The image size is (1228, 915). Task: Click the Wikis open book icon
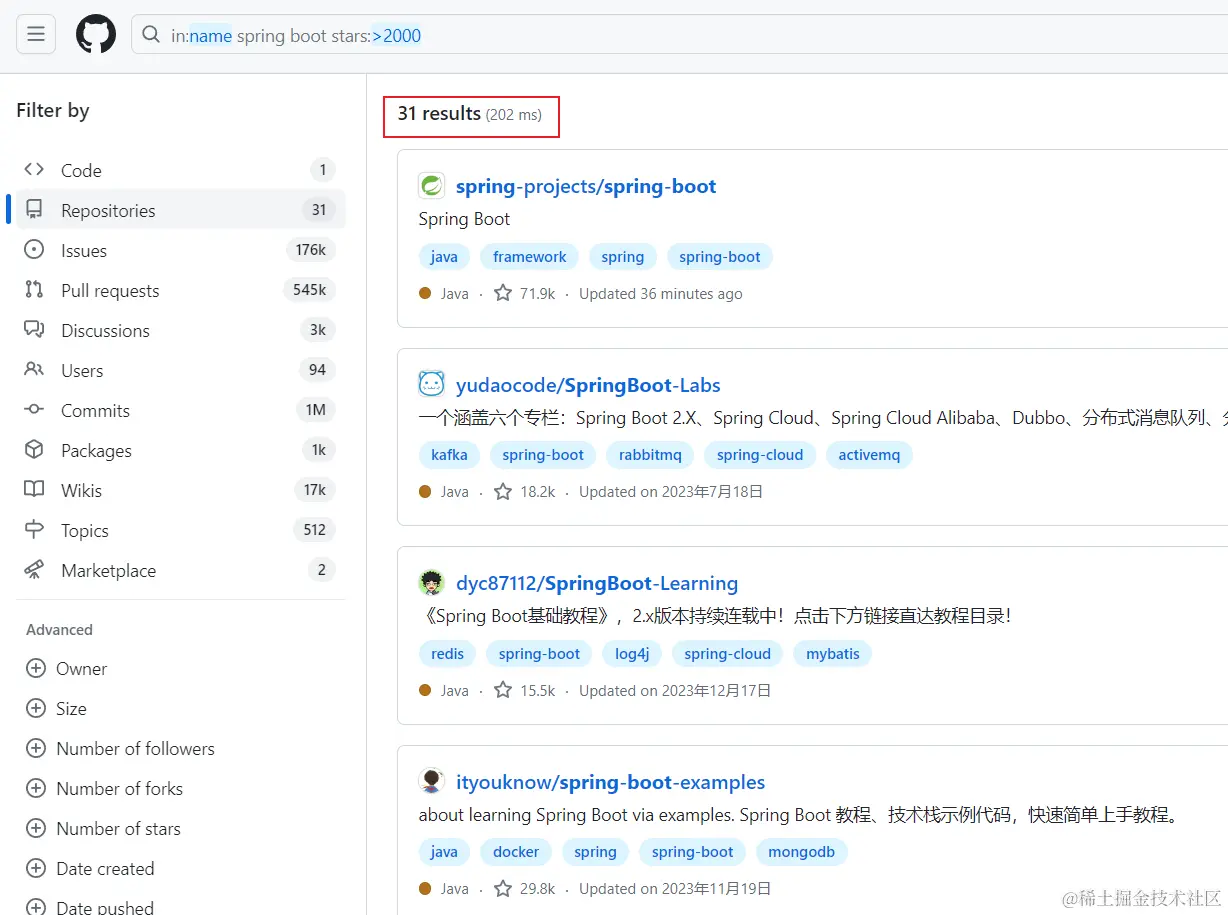[34, 490]
